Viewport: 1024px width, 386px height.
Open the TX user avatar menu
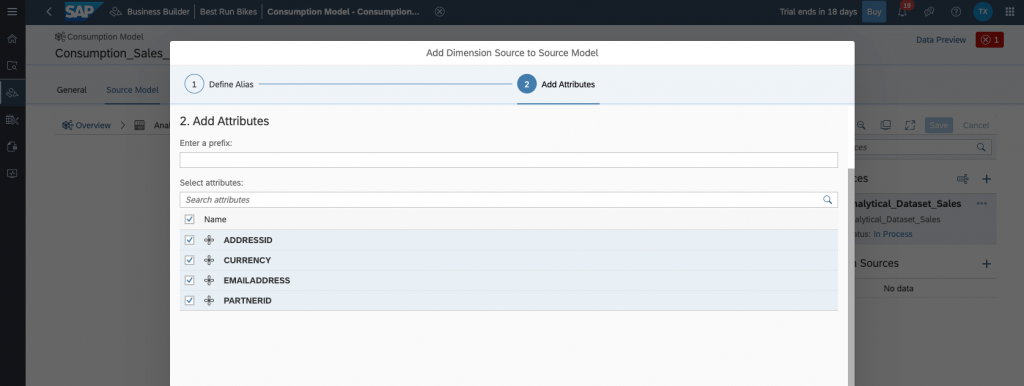(x=983, y=12)
